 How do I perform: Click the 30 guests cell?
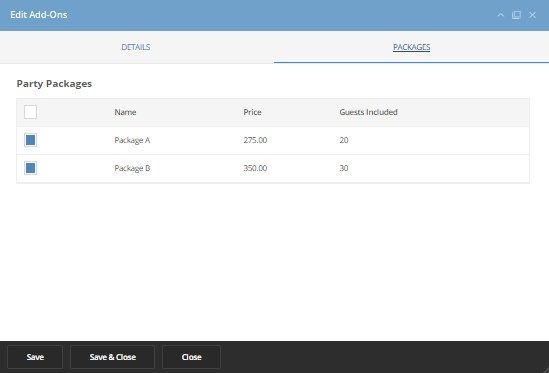click(x=344, y=168)
